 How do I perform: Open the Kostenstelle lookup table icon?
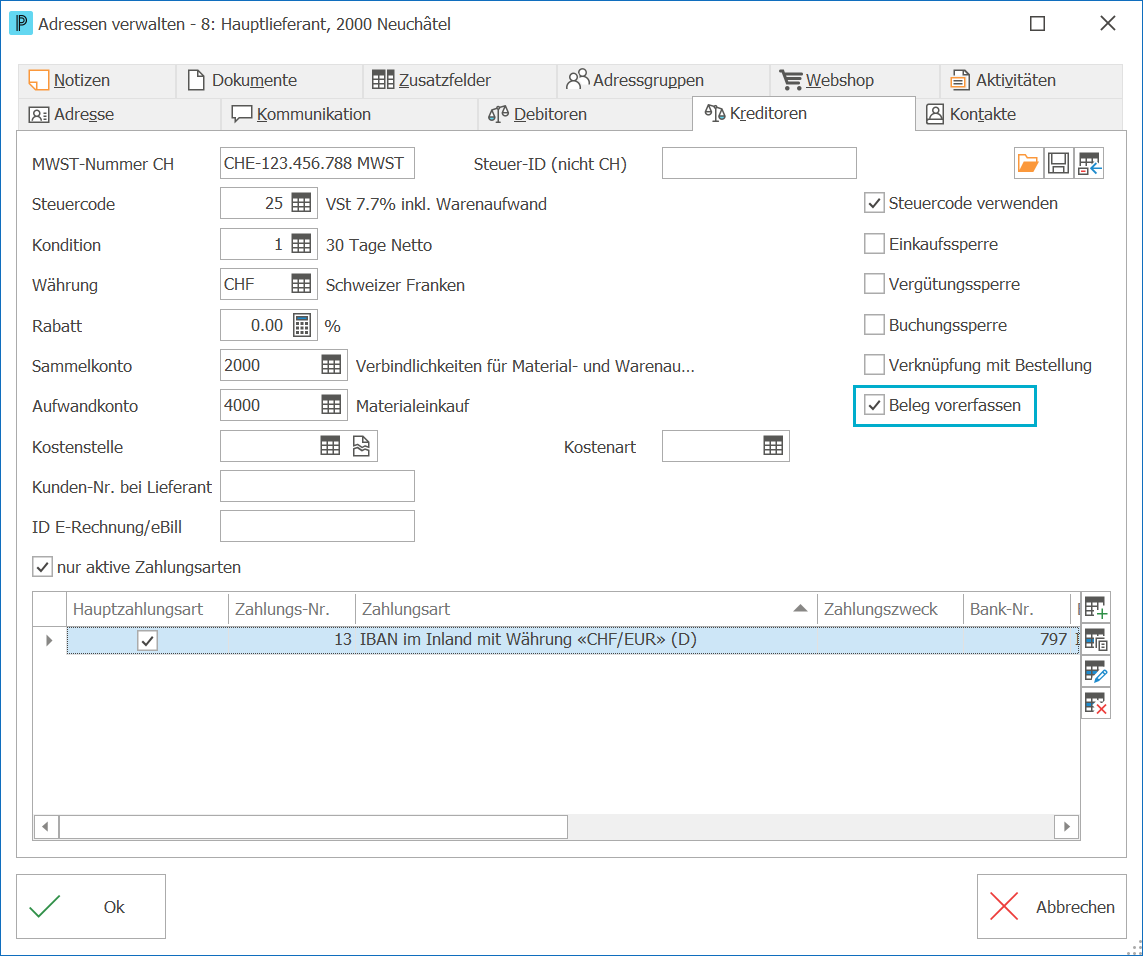click(x=330, y=446)
